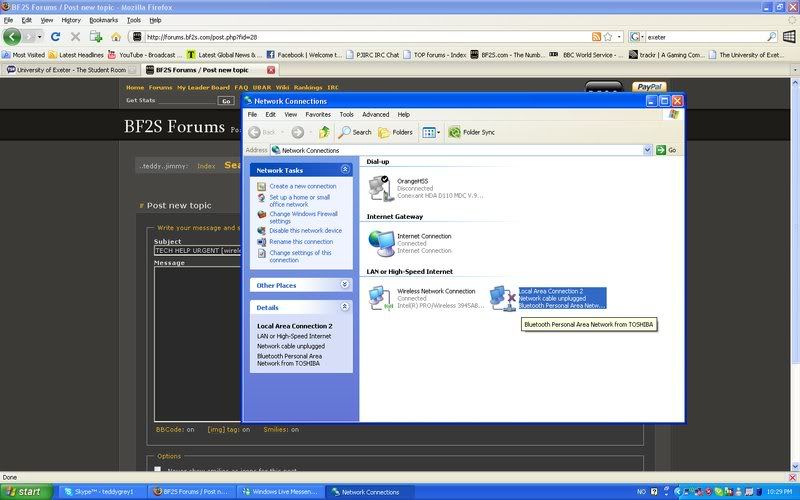Image resolution: width=800 pixels, height=500 pixels.
Task: Toggle the Folders pane button
Action: tap(395, 132)
